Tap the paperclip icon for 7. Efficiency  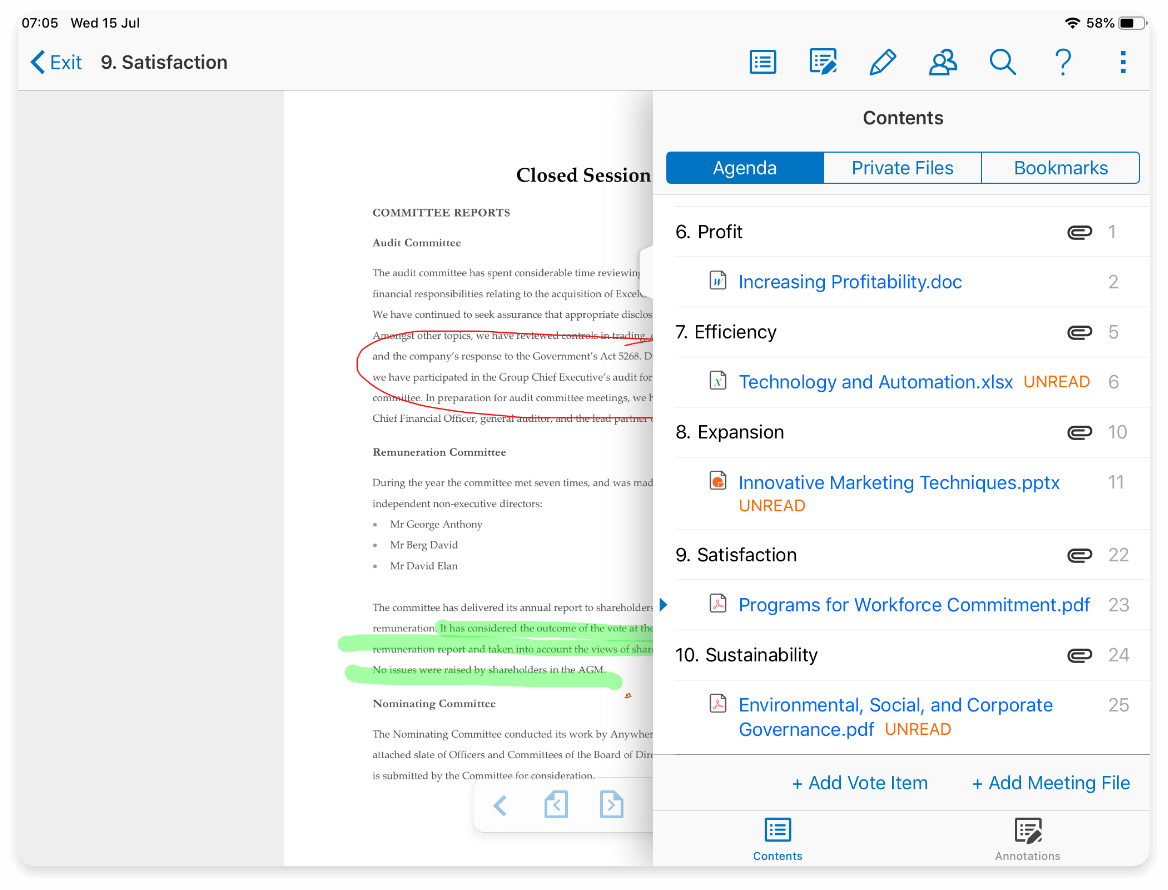1079,332
